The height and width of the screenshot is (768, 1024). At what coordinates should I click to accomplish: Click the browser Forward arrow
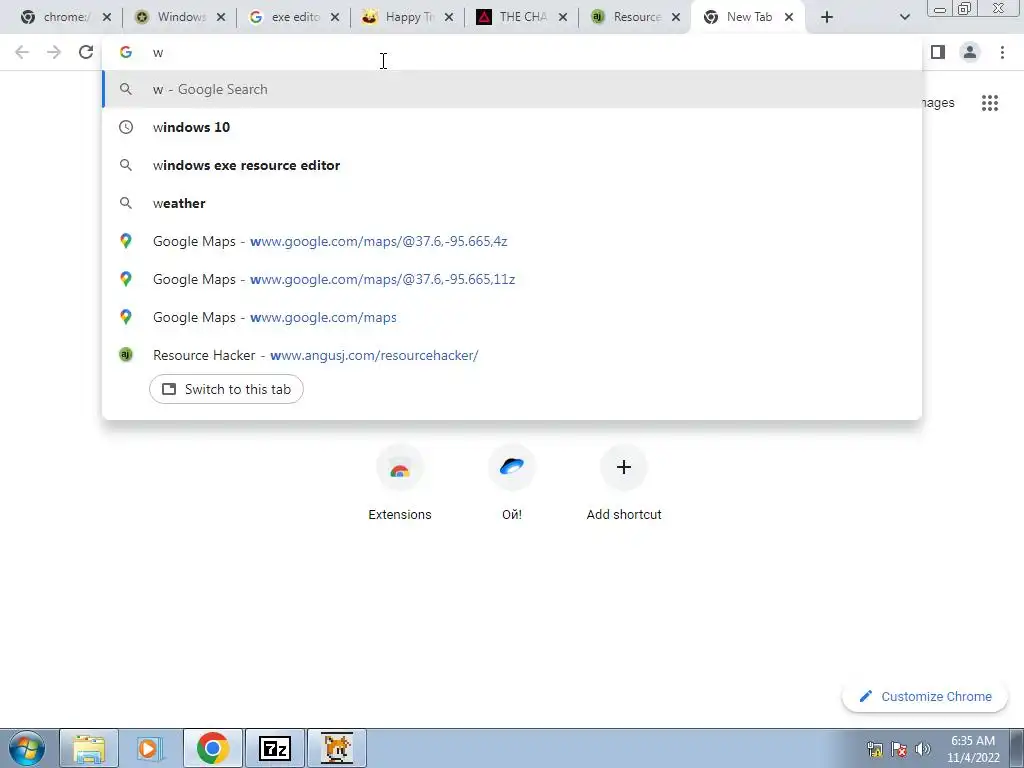(54, 52)
